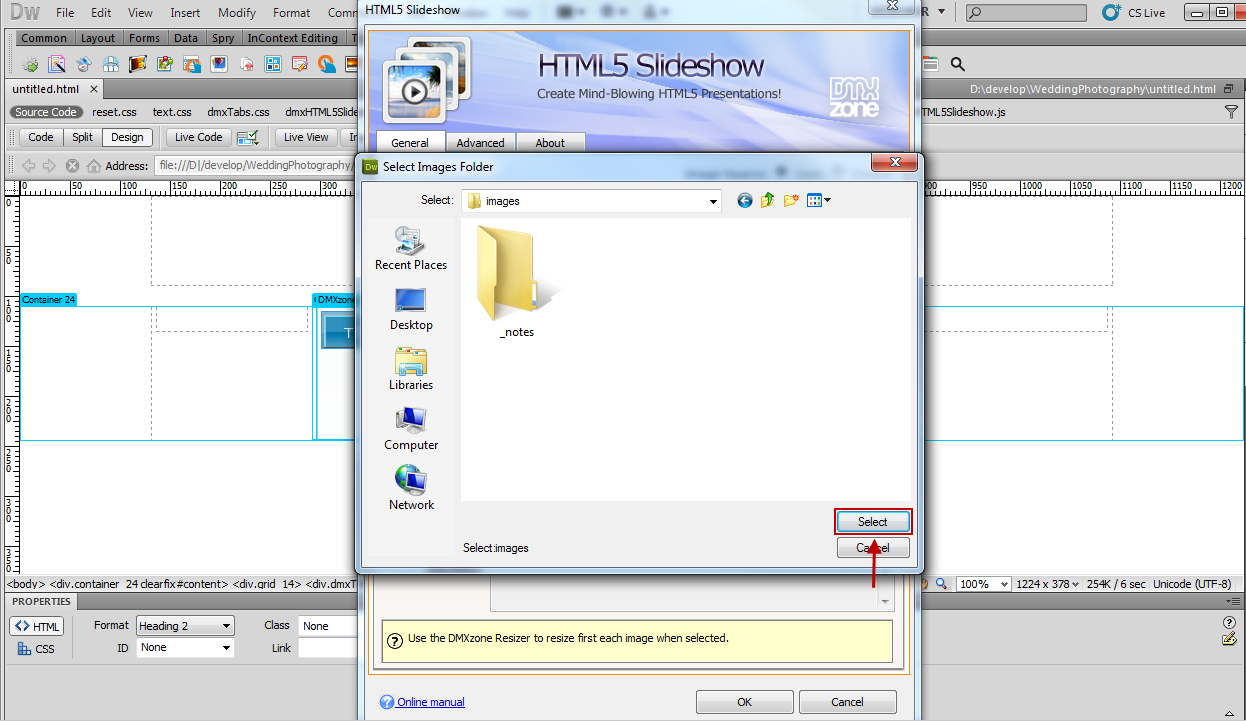Click the blue panels icon in Insert bar
Viewport: 1246px width, 721px height.
coord(111,64)
